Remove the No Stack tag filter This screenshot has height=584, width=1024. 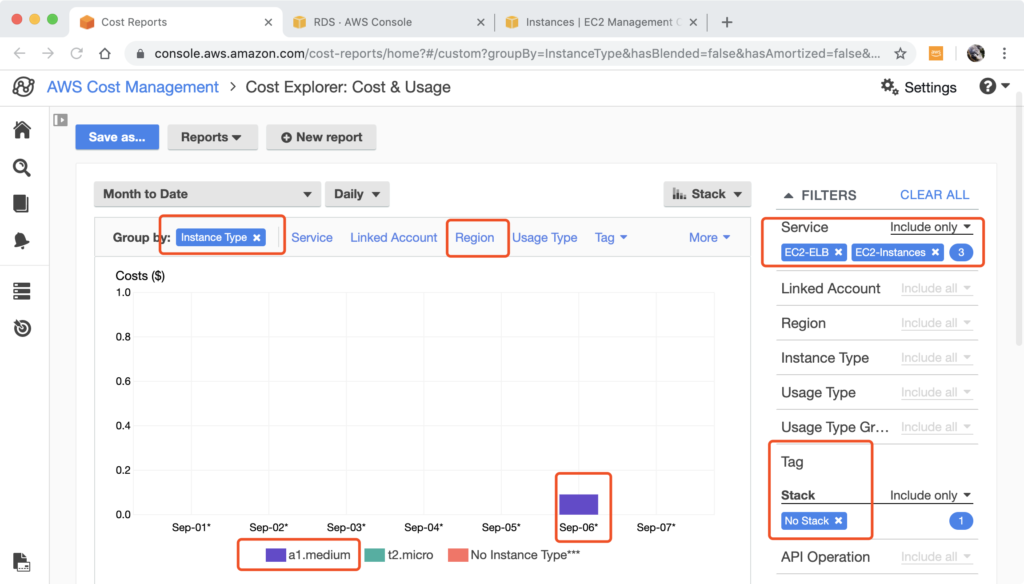(x=839, y=521)
